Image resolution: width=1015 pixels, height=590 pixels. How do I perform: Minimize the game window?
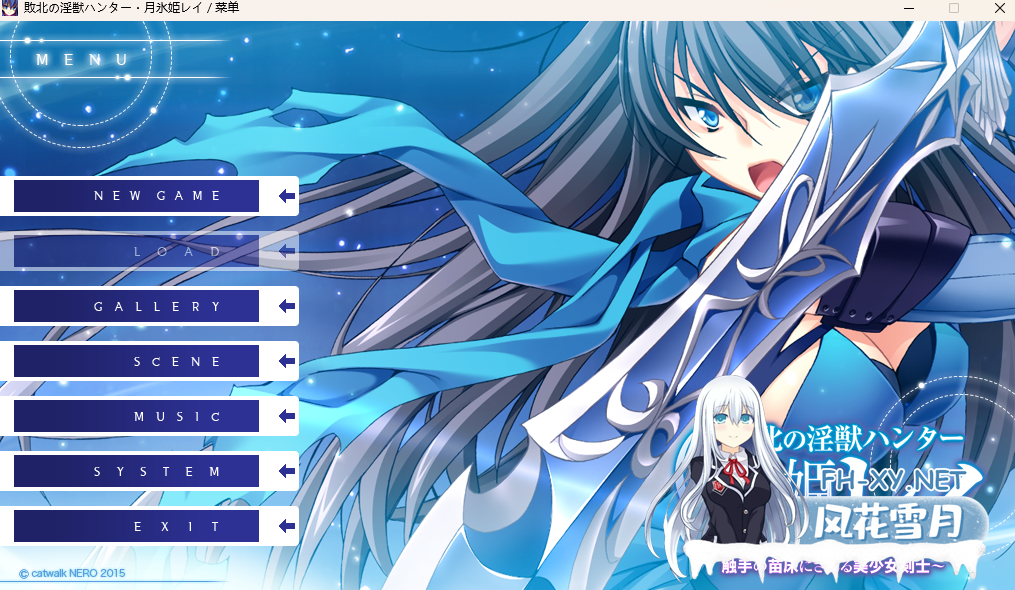[909, 8]
